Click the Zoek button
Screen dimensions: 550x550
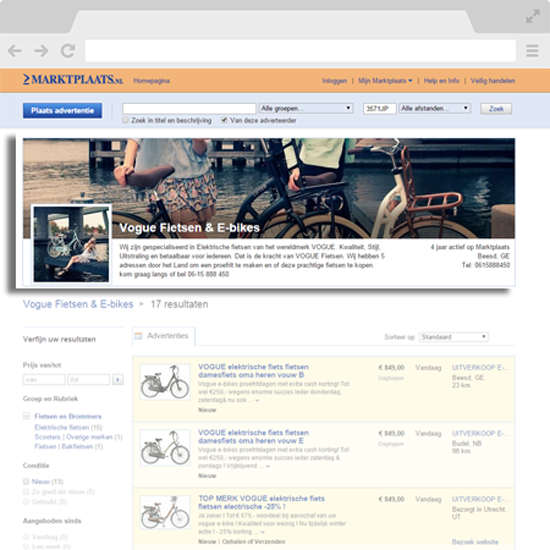496,109
